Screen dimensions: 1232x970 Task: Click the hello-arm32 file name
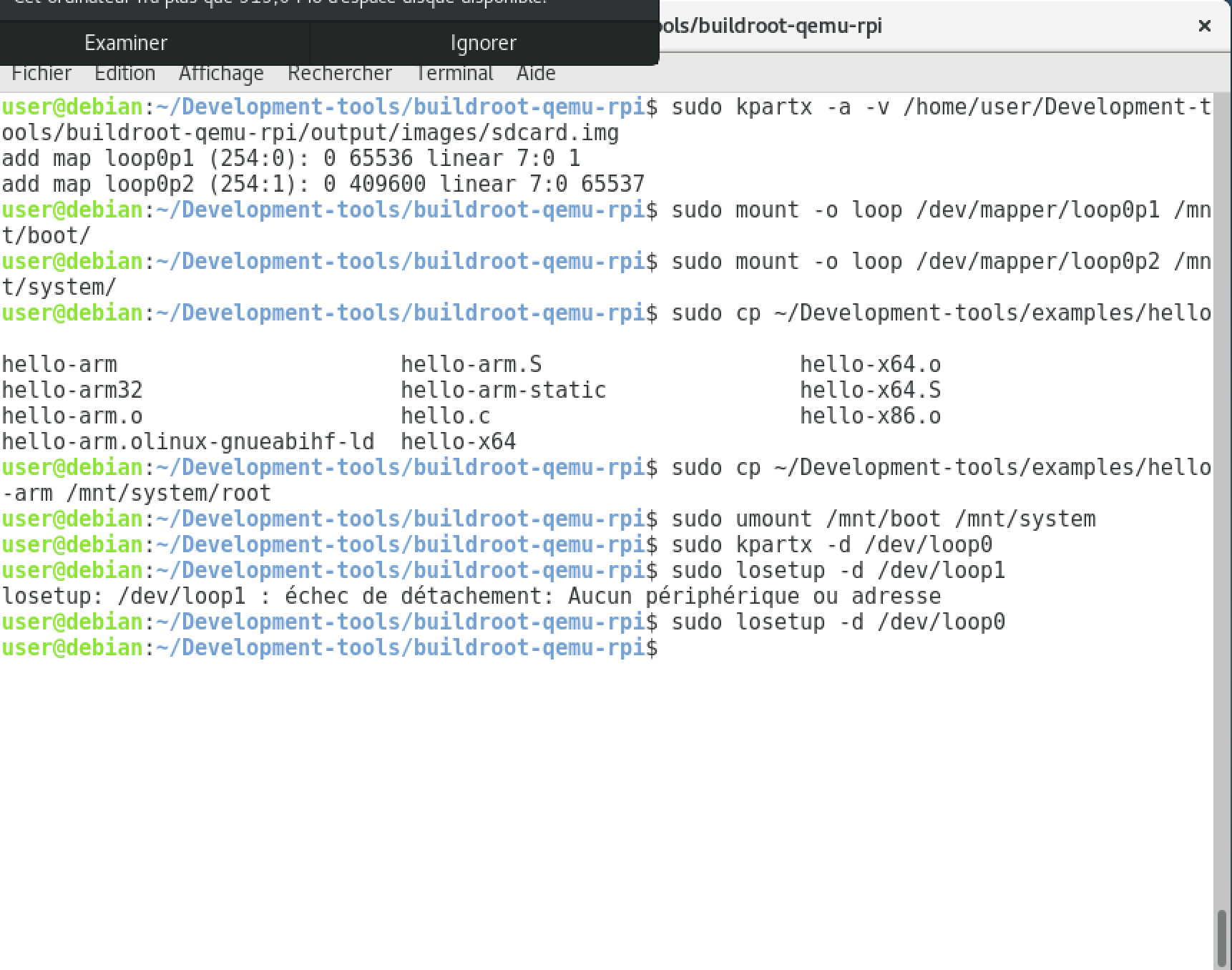point(72,390)
